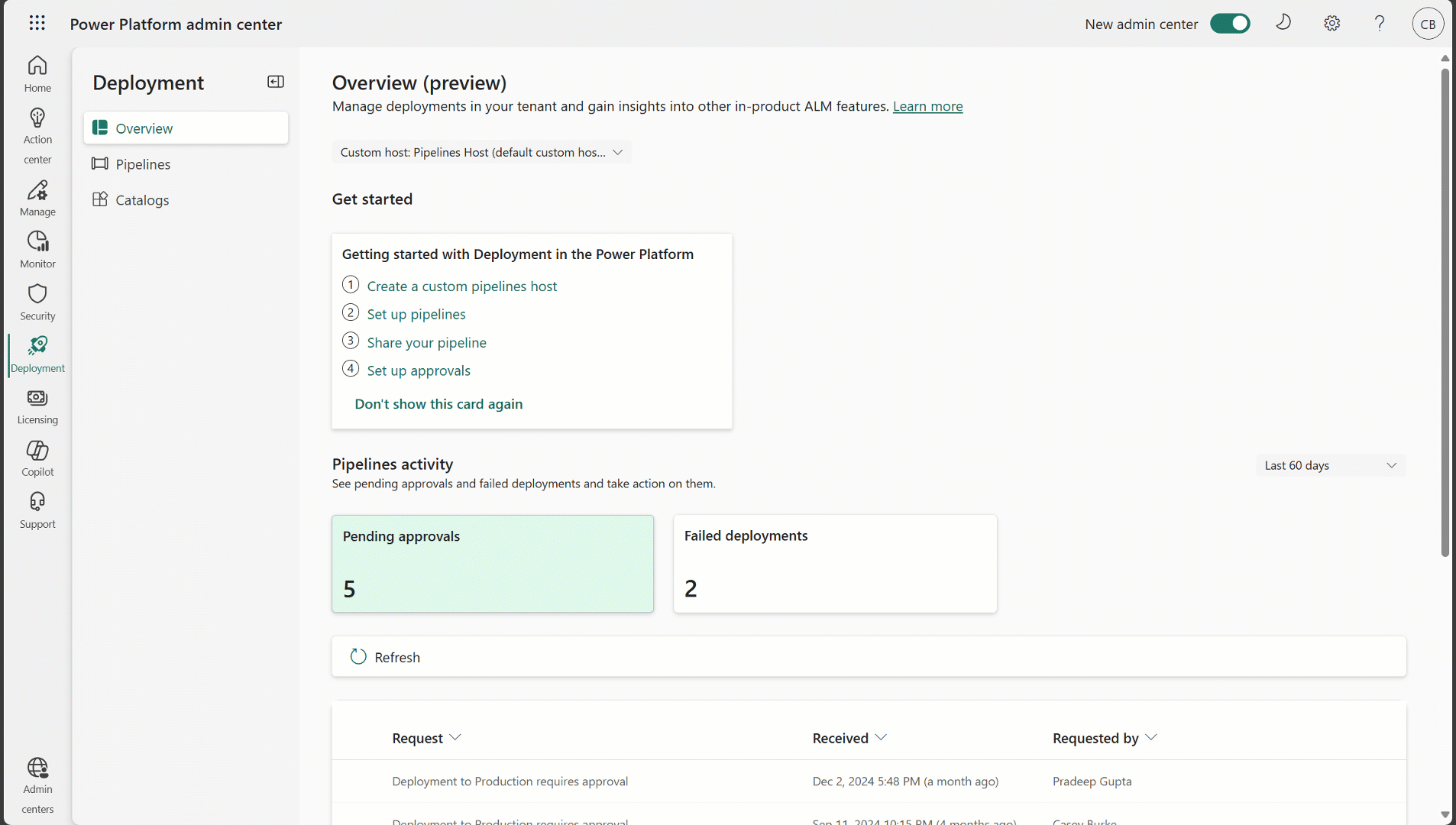Open the Last 60 days filter dropdown
1456x825 pixels.
click(1329, 465)
